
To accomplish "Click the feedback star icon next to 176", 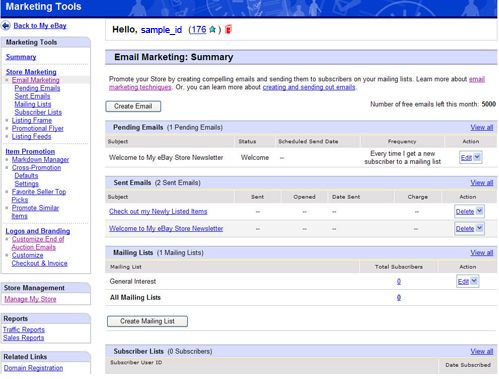I will coord(212,30).
